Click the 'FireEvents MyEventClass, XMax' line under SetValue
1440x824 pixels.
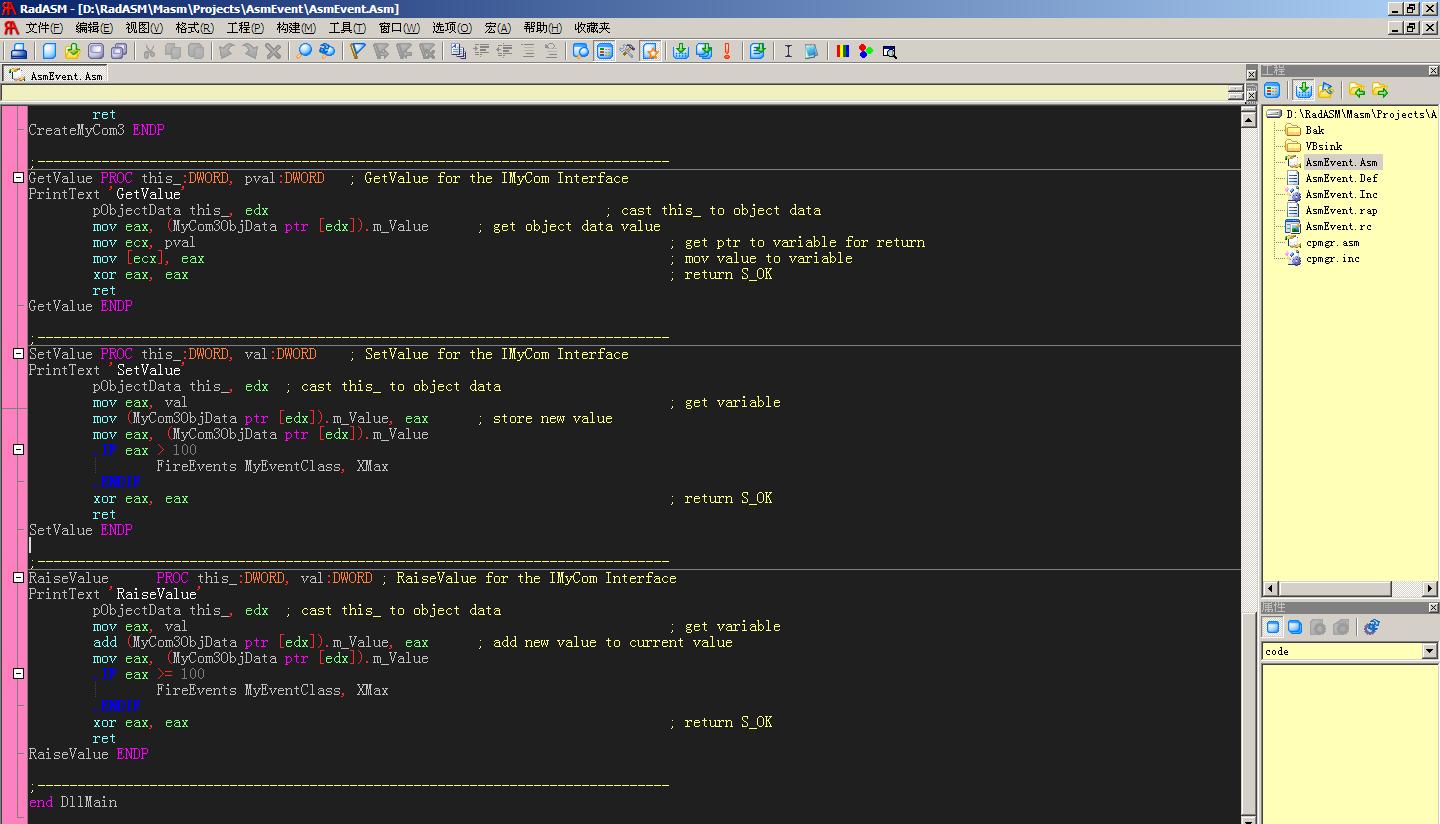pos(272,466)
